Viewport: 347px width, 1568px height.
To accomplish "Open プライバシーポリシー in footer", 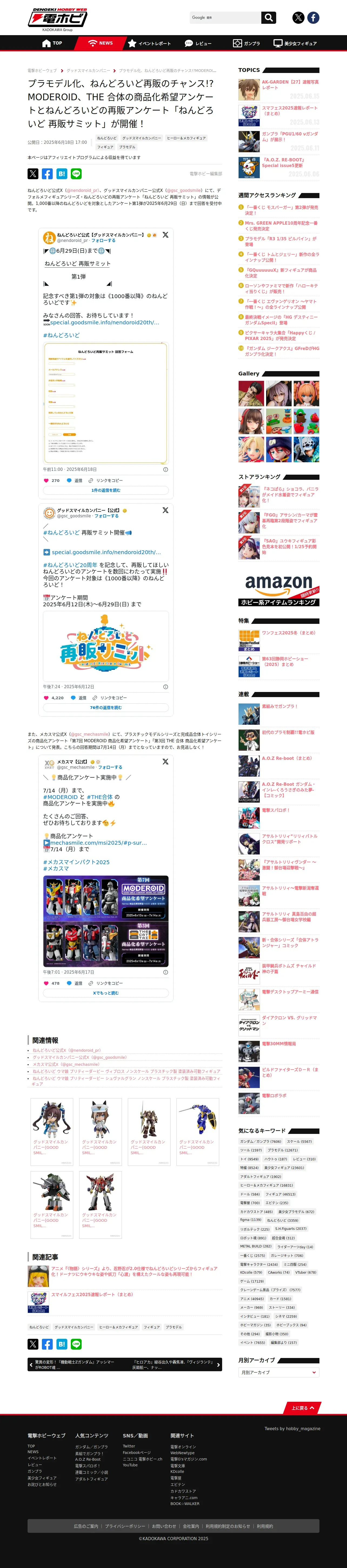I will pos(125,1526).
